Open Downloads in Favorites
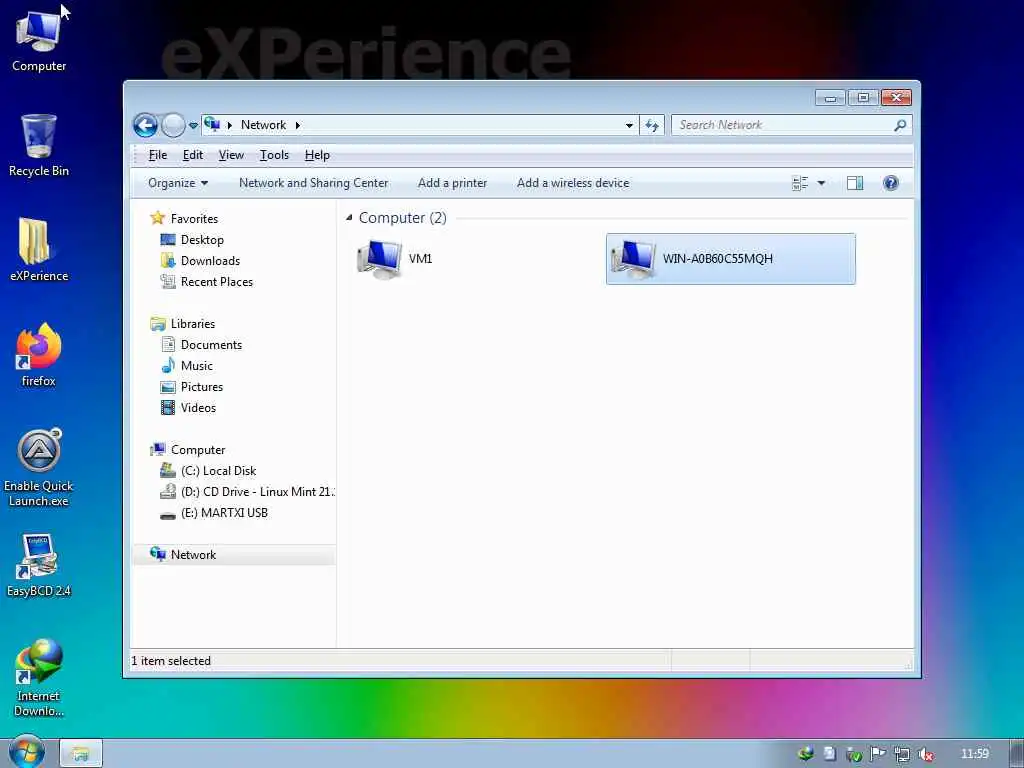 coord(210,261)
